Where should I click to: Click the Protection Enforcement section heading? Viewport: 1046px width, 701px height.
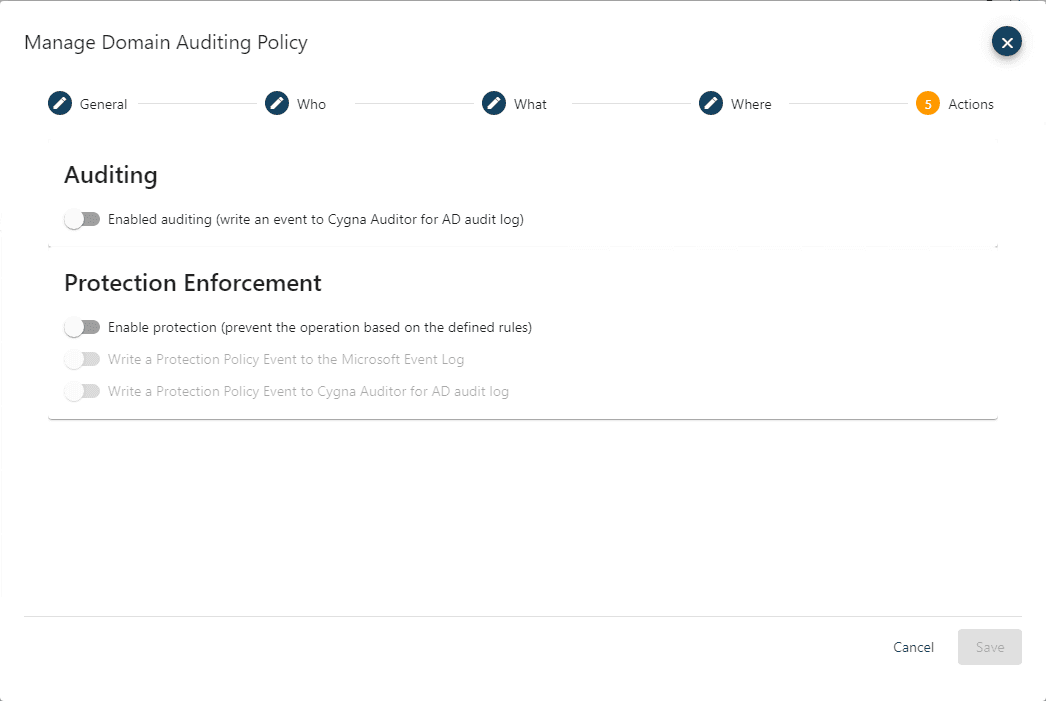[x=192, y=283]
